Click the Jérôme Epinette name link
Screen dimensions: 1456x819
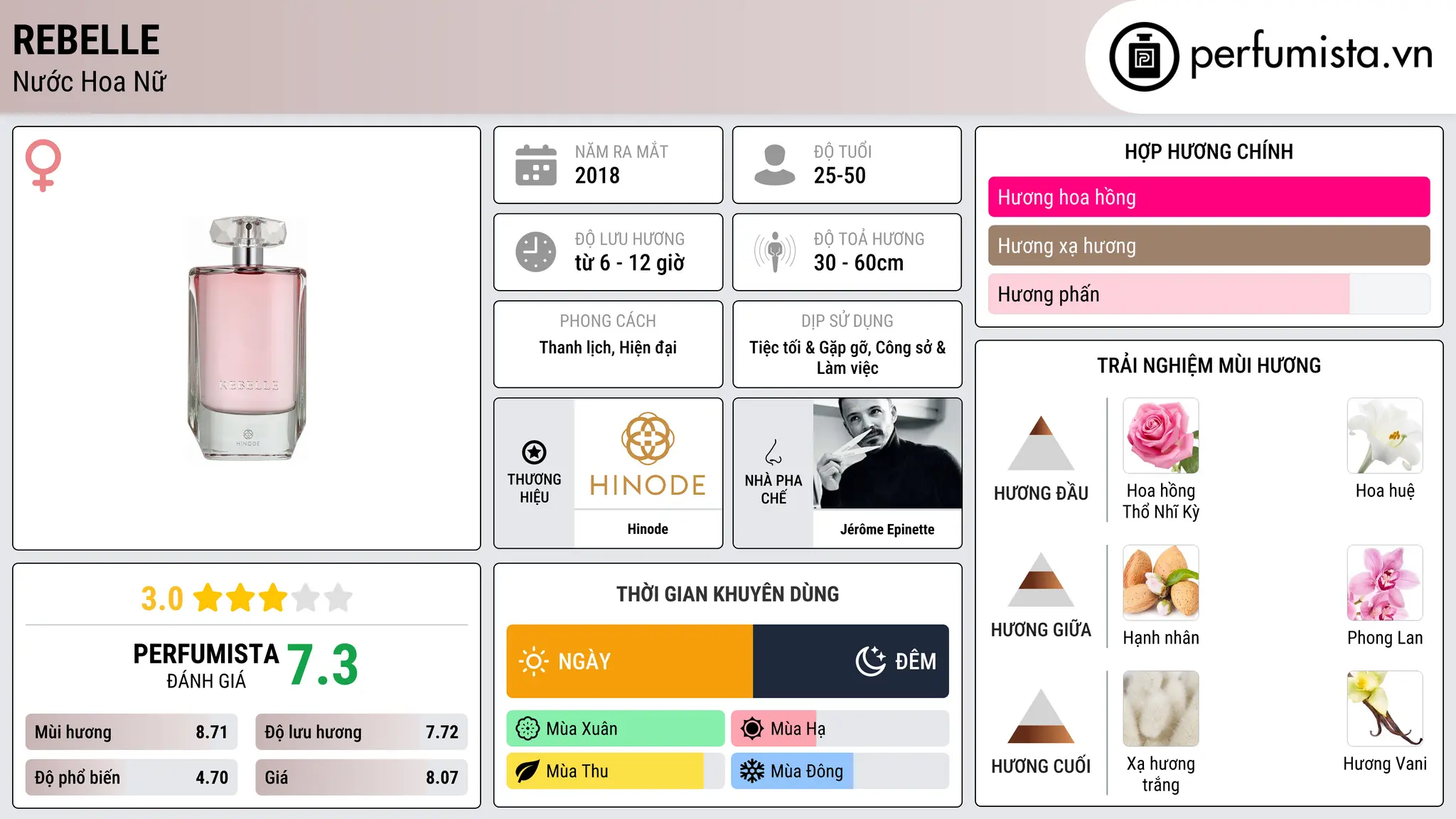(x=887, y=529)
